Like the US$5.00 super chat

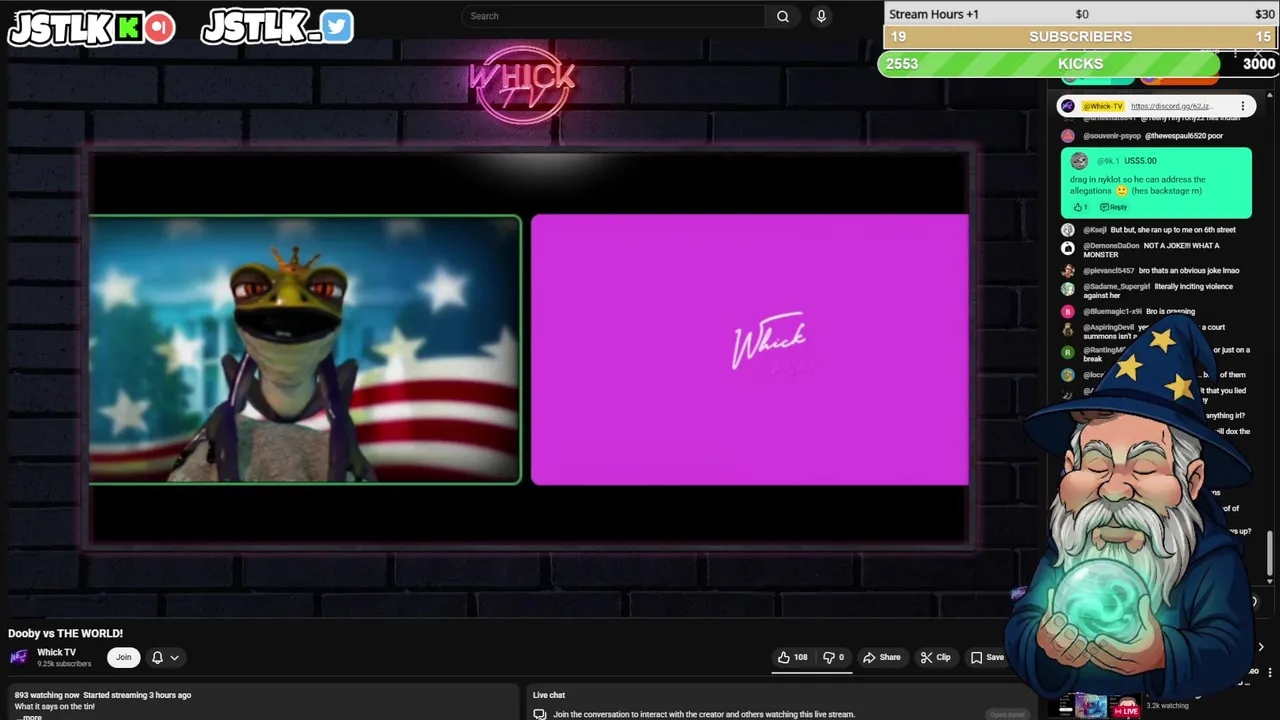pyautogui.click(x=1080, y=207)
